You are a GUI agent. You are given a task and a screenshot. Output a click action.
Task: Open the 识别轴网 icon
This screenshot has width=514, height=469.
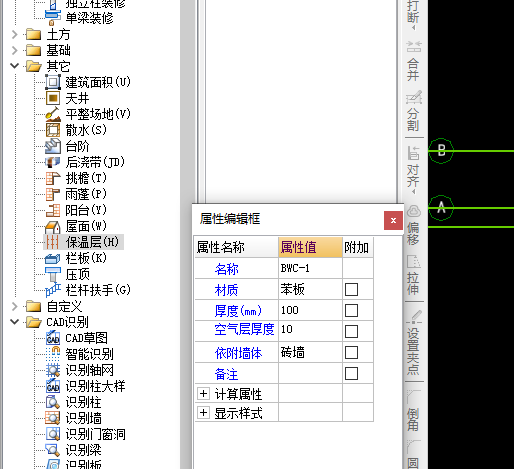[53, 370]
